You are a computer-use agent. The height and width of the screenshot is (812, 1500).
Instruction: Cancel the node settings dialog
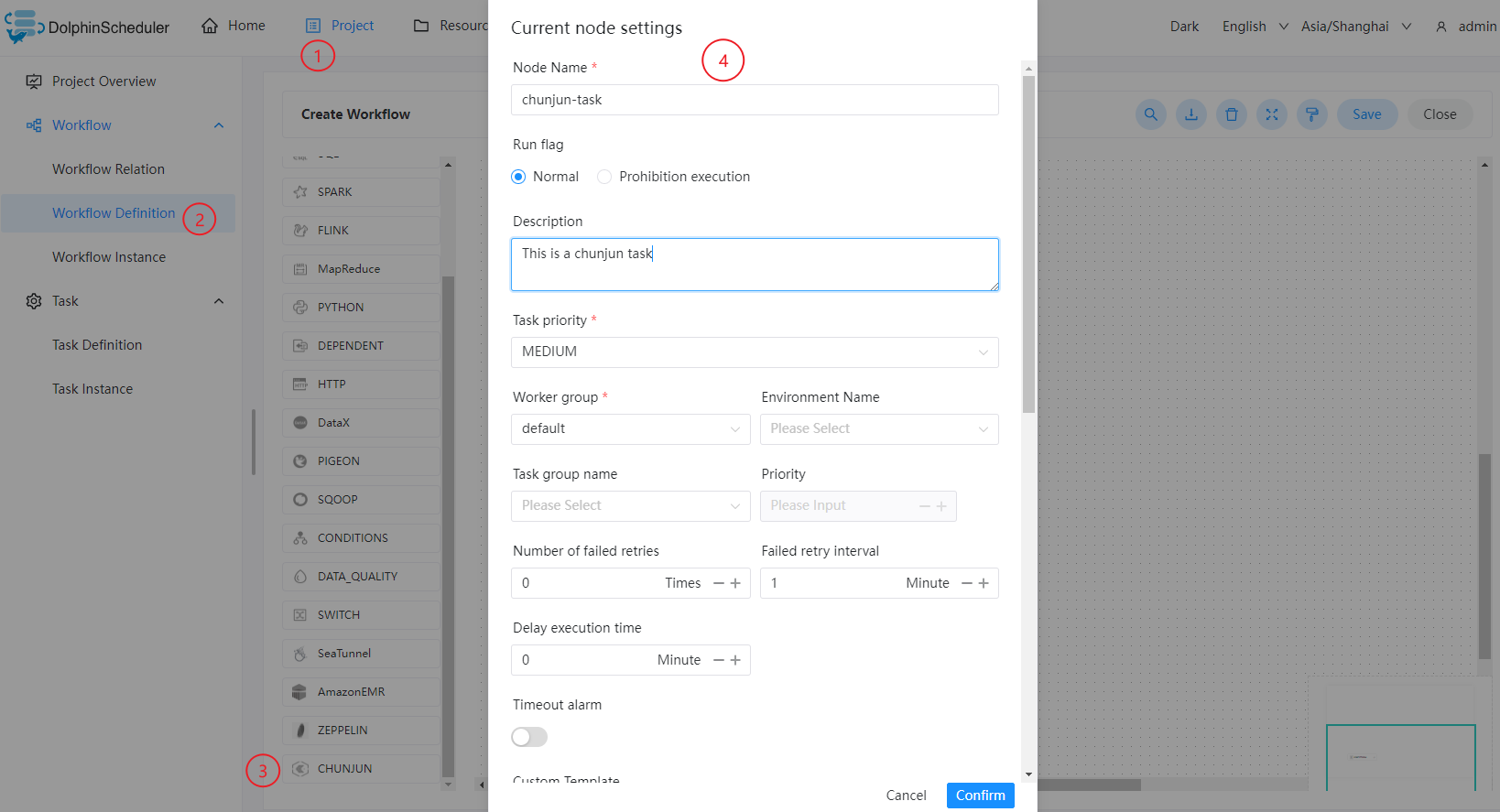coord(906,796)
